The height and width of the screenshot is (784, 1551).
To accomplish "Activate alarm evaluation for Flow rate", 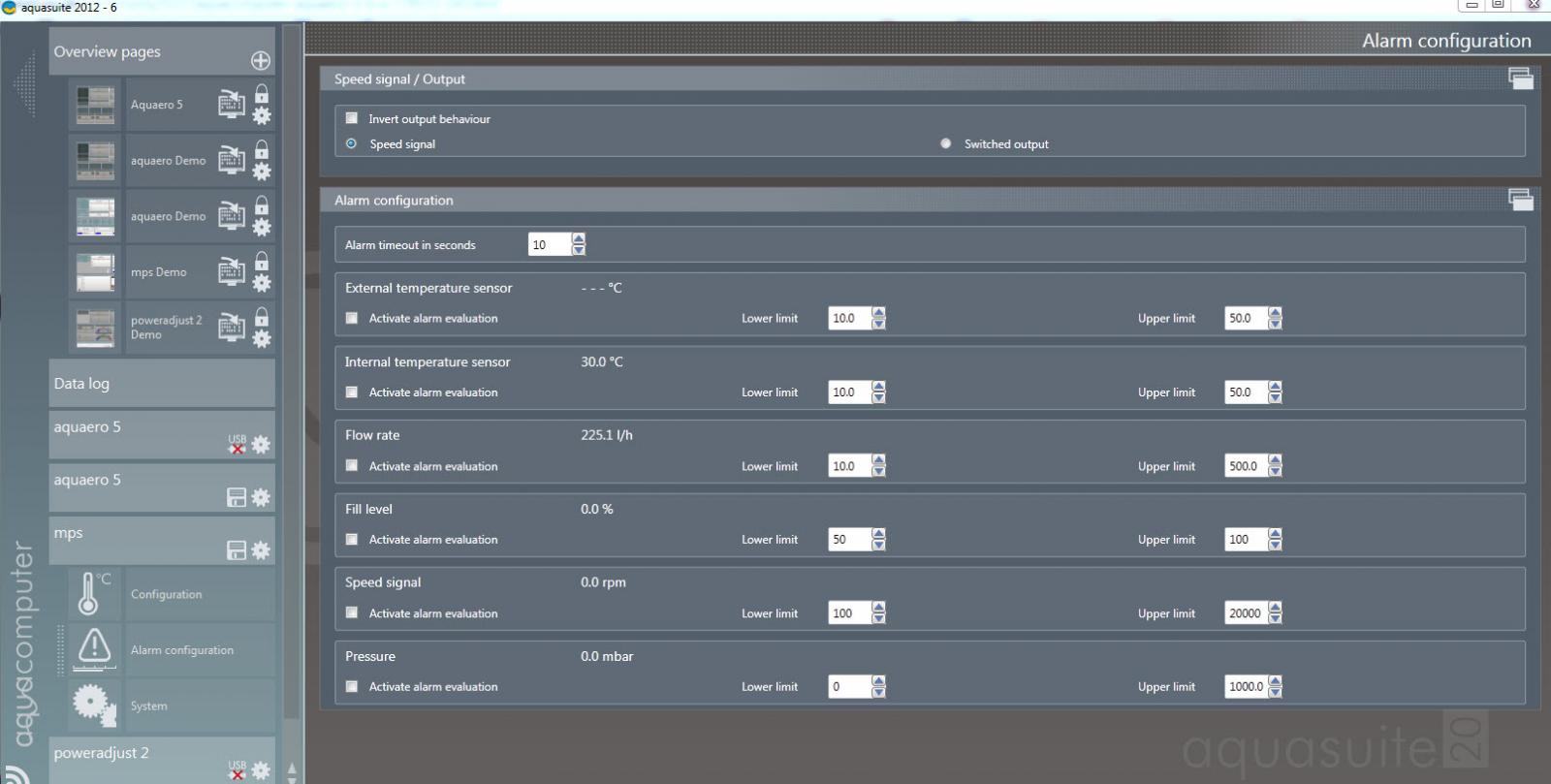I will (352, 465).
